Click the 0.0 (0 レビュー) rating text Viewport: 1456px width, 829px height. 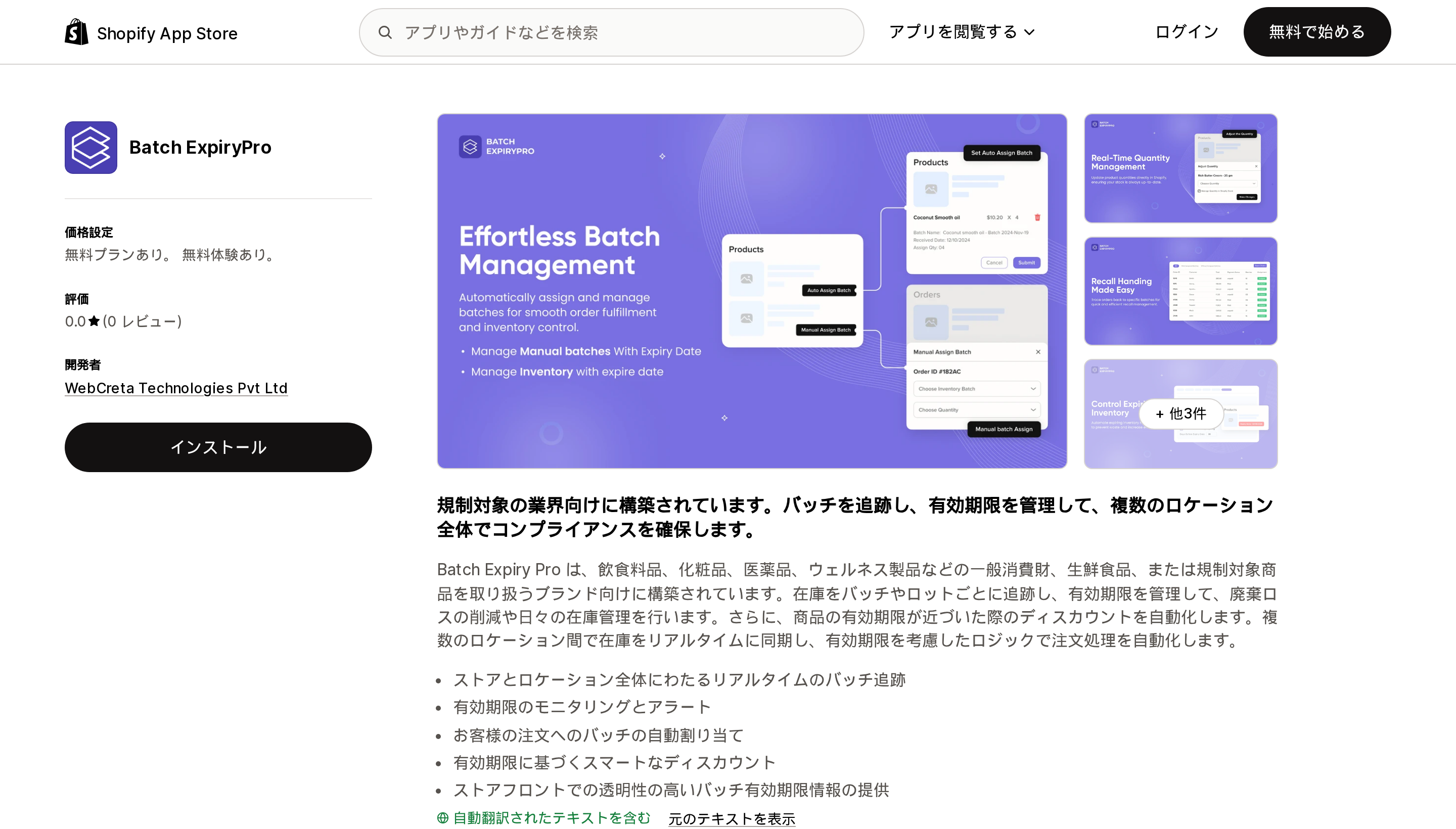[123, 321]
